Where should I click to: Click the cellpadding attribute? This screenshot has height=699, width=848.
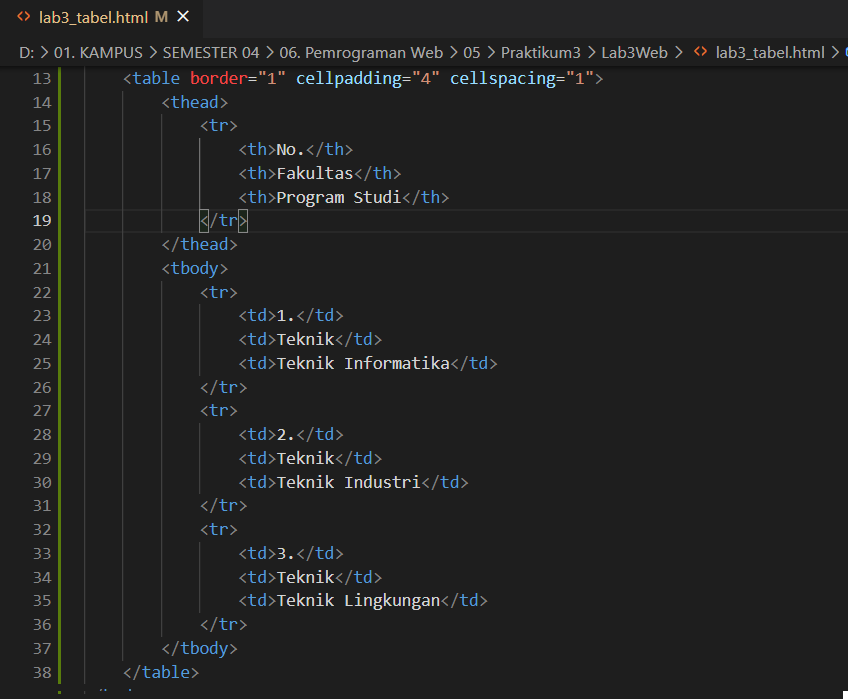click(349, 78)
